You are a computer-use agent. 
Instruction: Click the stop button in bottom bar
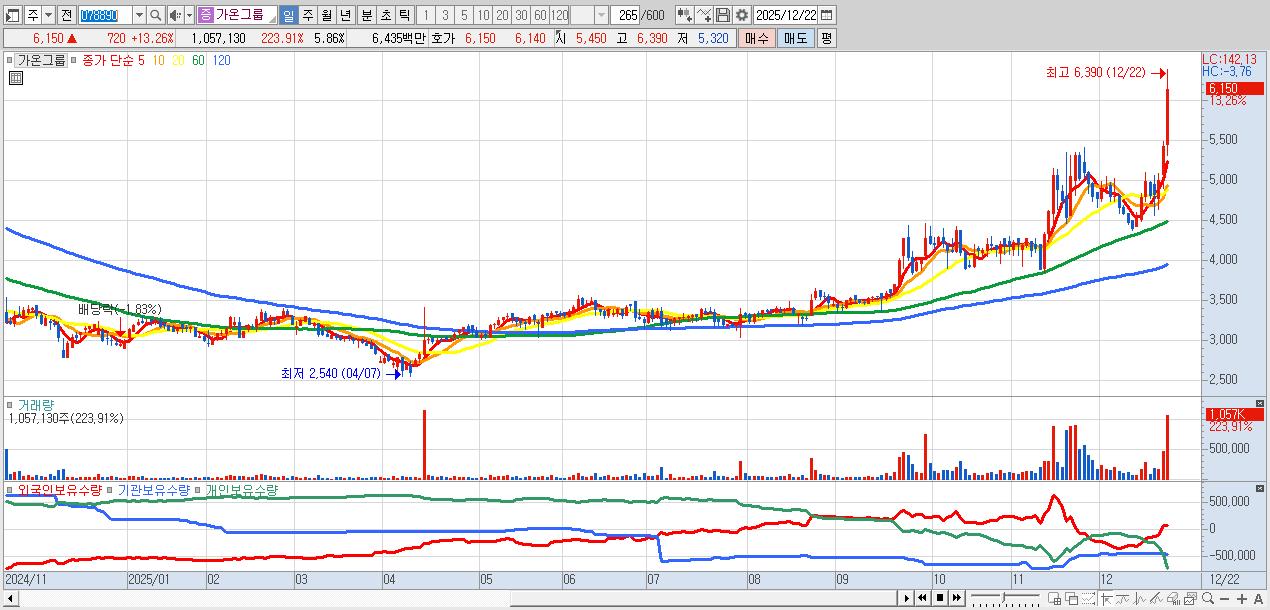(x=940, y=598)
